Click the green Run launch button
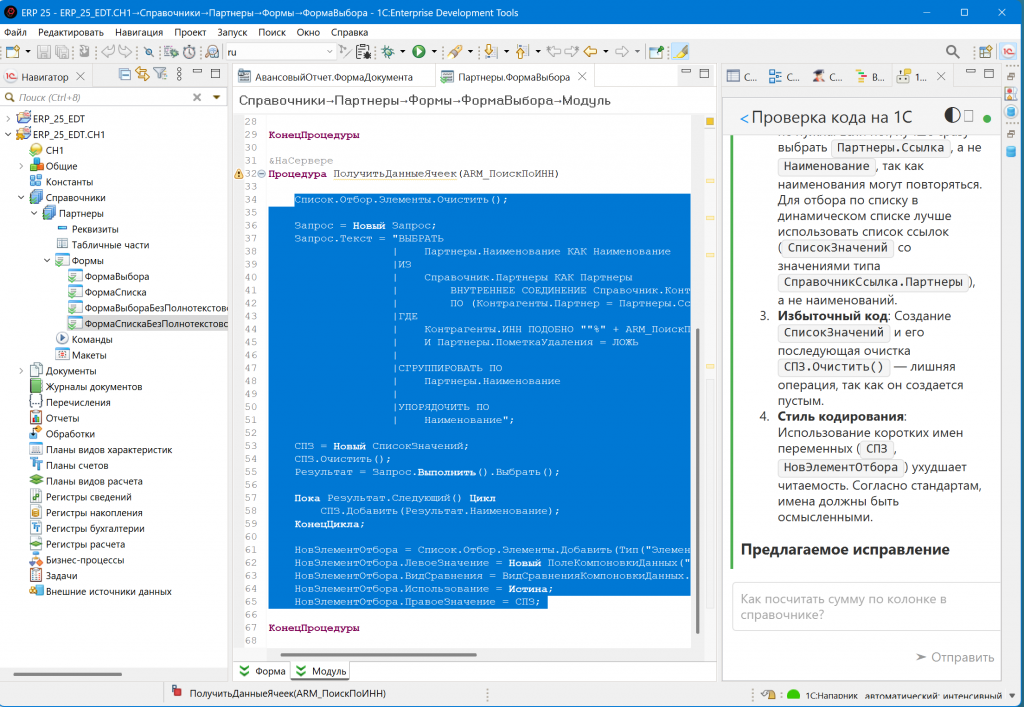 [419, 51]
